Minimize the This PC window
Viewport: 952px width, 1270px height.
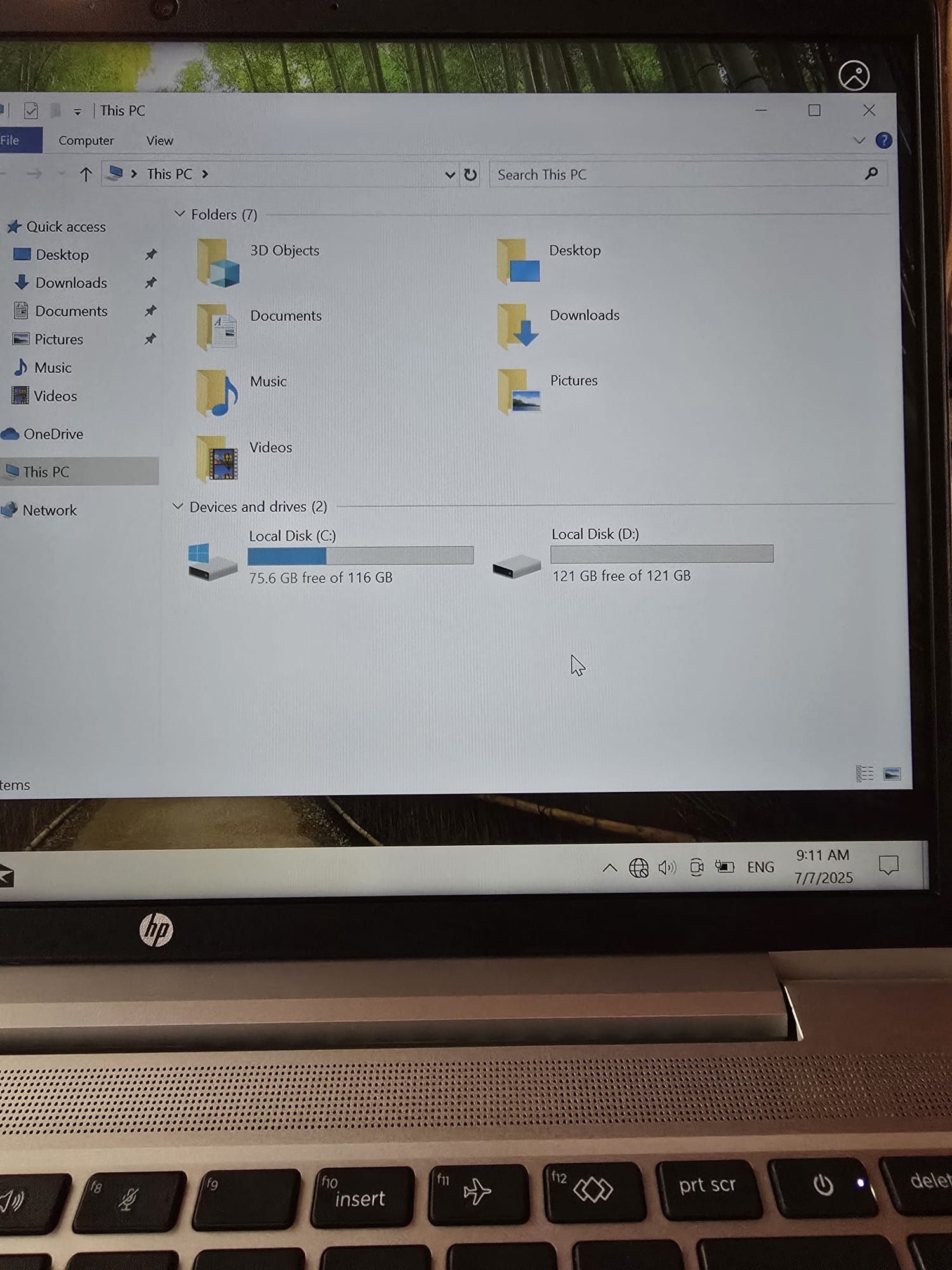click(761, 110)
